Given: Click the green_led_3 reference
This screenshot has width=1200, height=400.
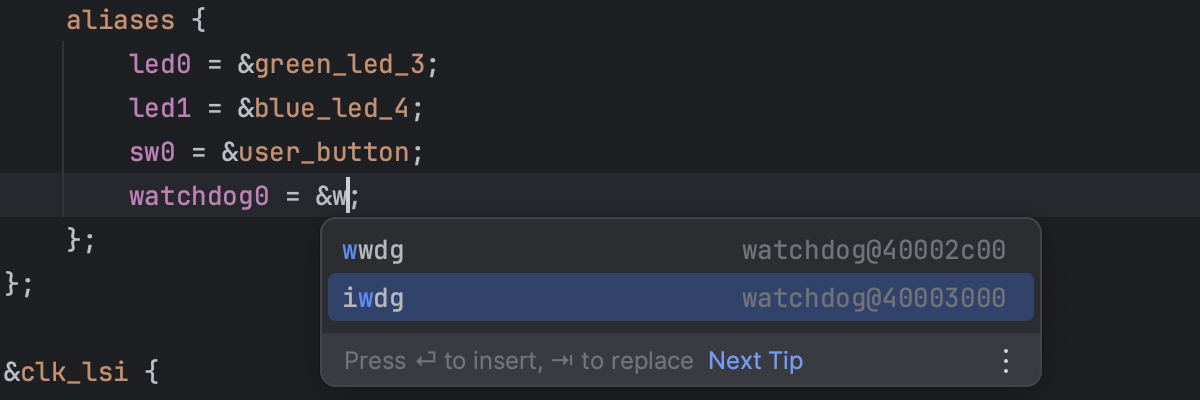Looking at the screenshot, I should coord(339,65).
